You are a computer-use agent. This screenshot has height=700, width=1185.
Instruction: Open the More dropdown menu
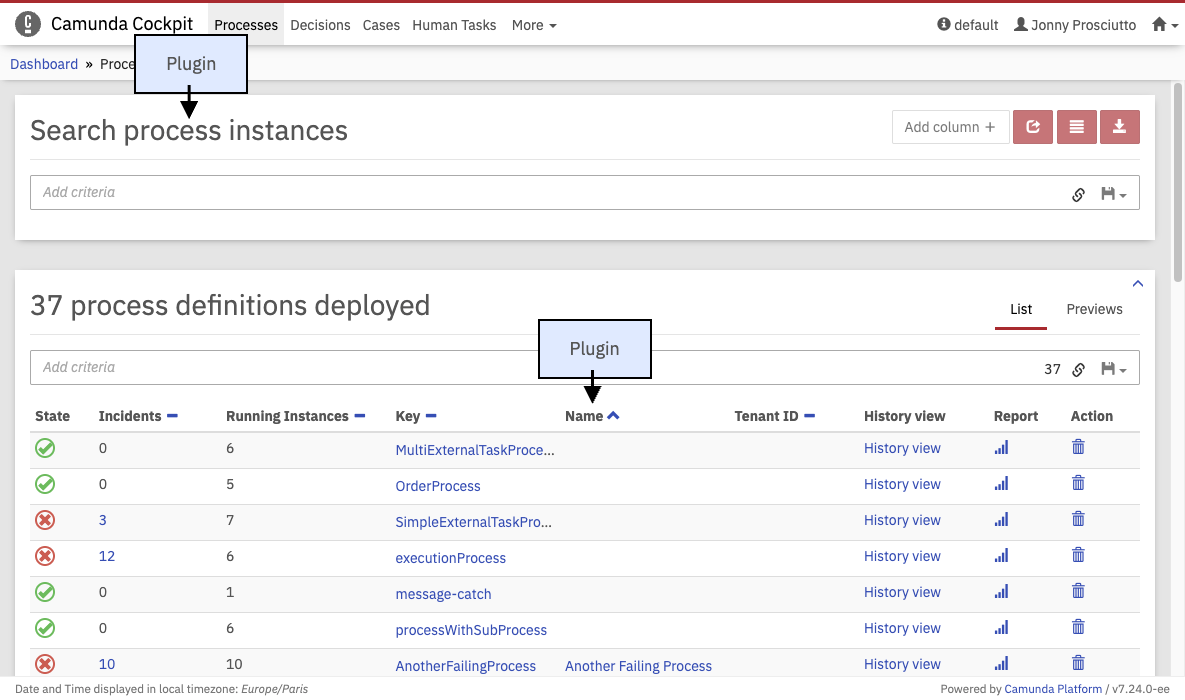(x=534, y=25)
